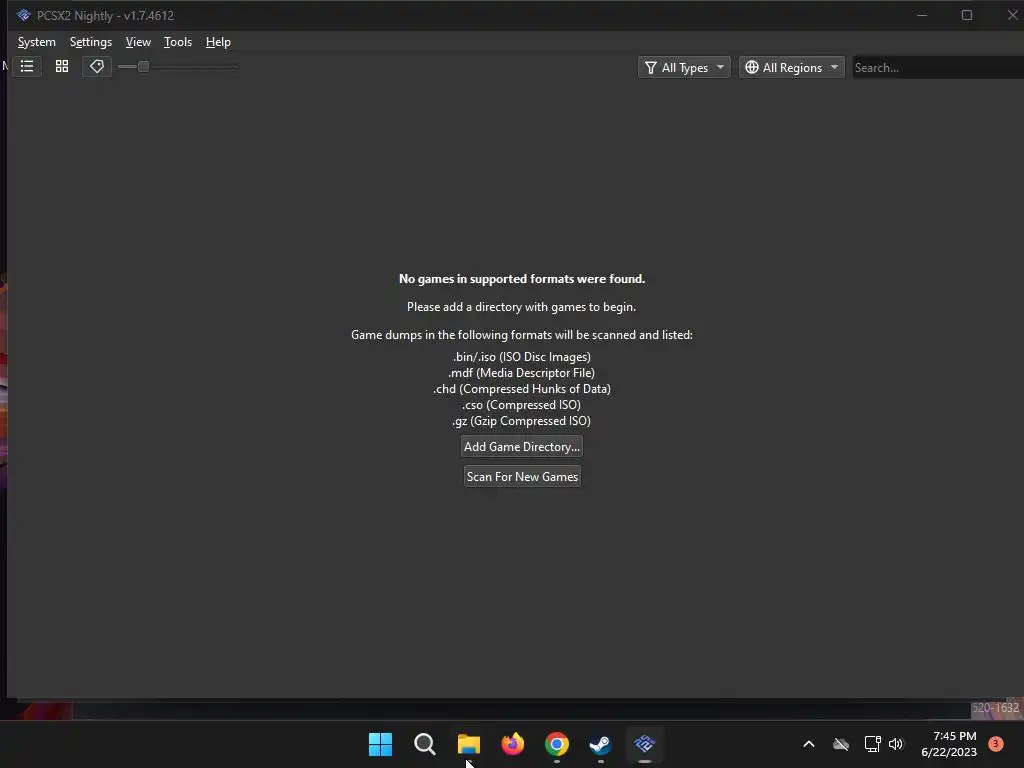Open Steam from the taskbar
Viewport: 1024px width, 768px height.
600,744
